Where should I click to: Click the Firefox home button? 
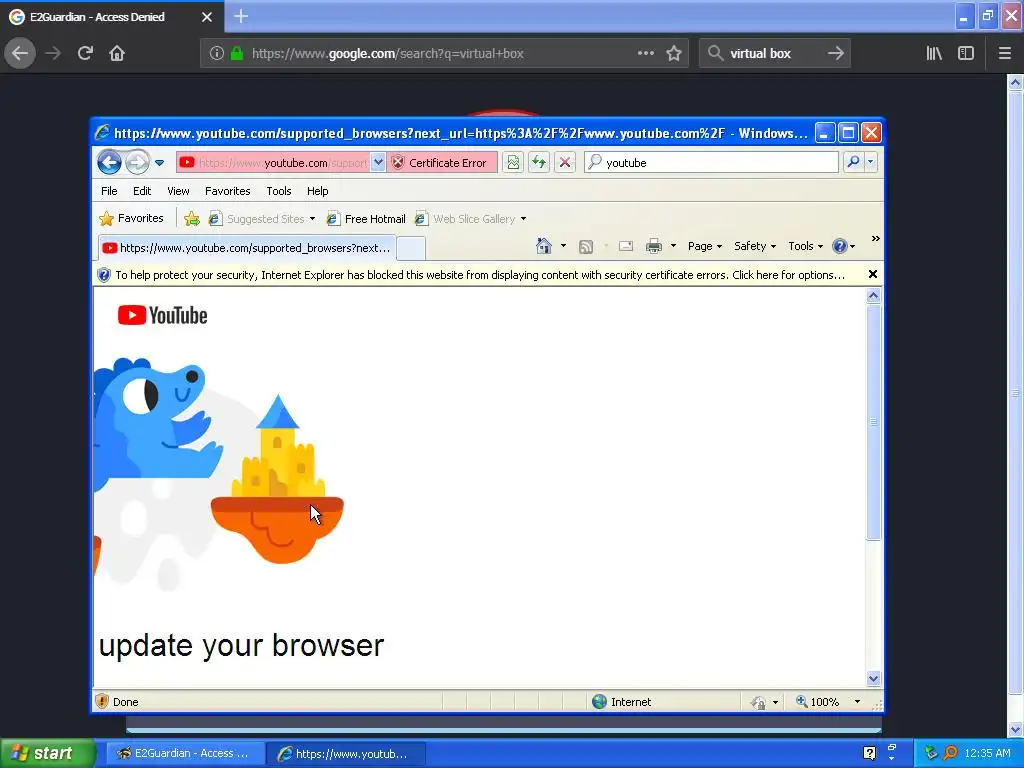117,53
